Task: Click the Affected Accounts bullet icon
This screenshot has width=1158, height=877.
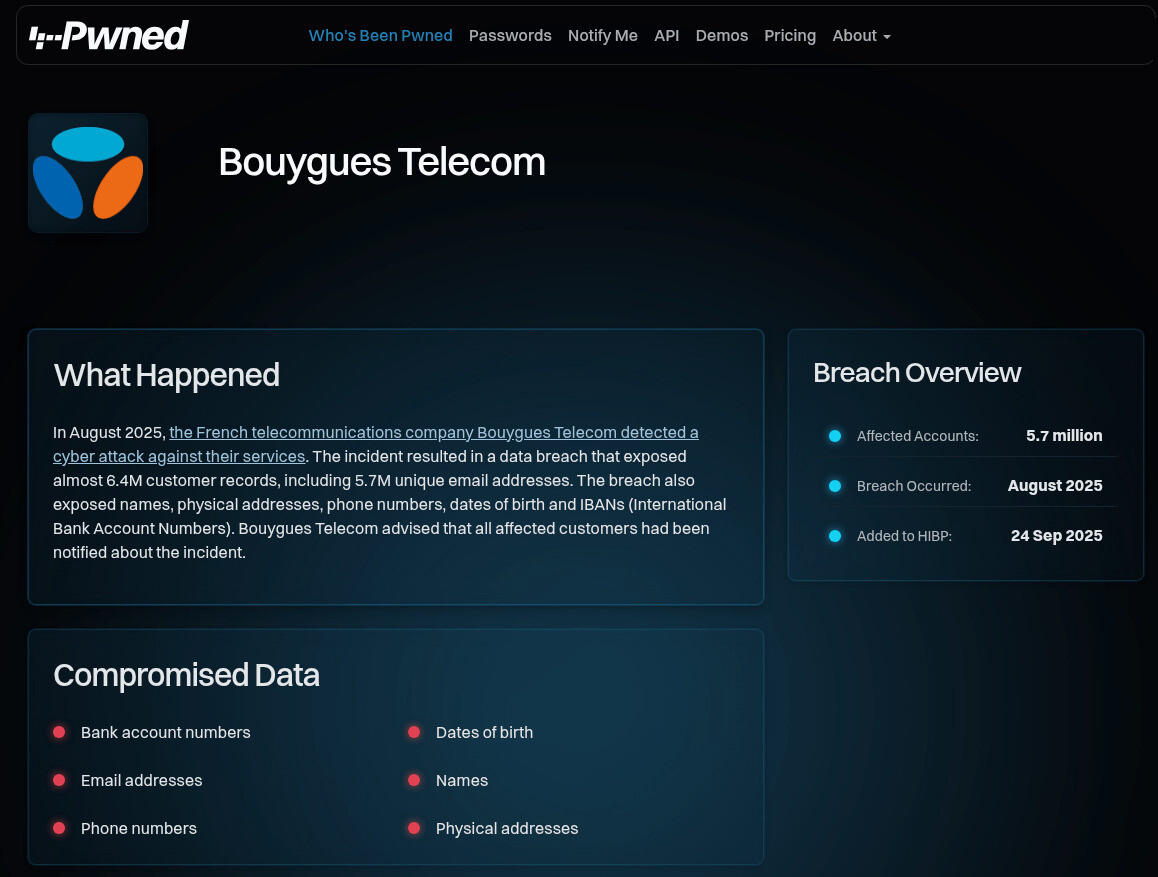Action: point(835,436)
